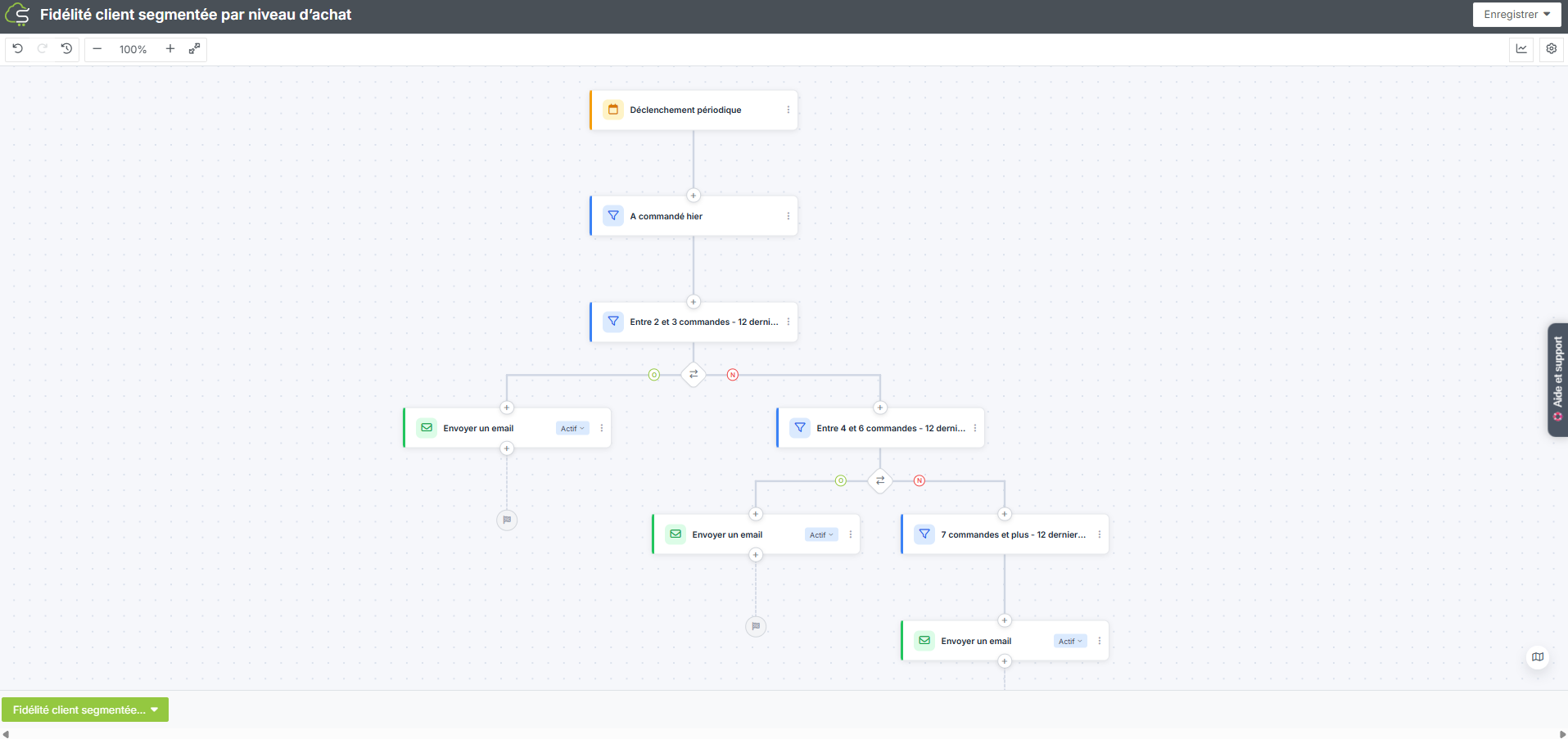1568x739 pixels.
Task: Toggle fullscreen expand icon
Action: [x=194, y=49]
